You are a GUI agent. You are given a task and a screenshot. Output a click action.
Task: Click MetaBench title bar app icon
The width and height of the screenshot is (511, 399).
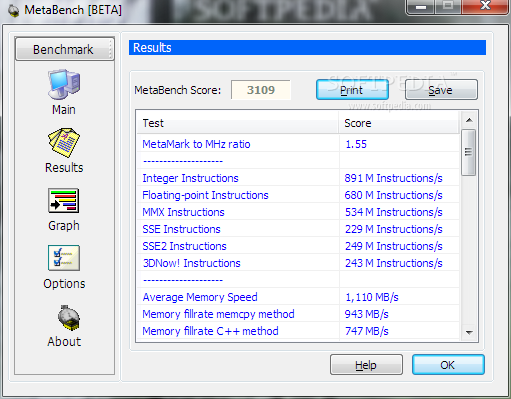pyautogui.click(x=13, y=10)
